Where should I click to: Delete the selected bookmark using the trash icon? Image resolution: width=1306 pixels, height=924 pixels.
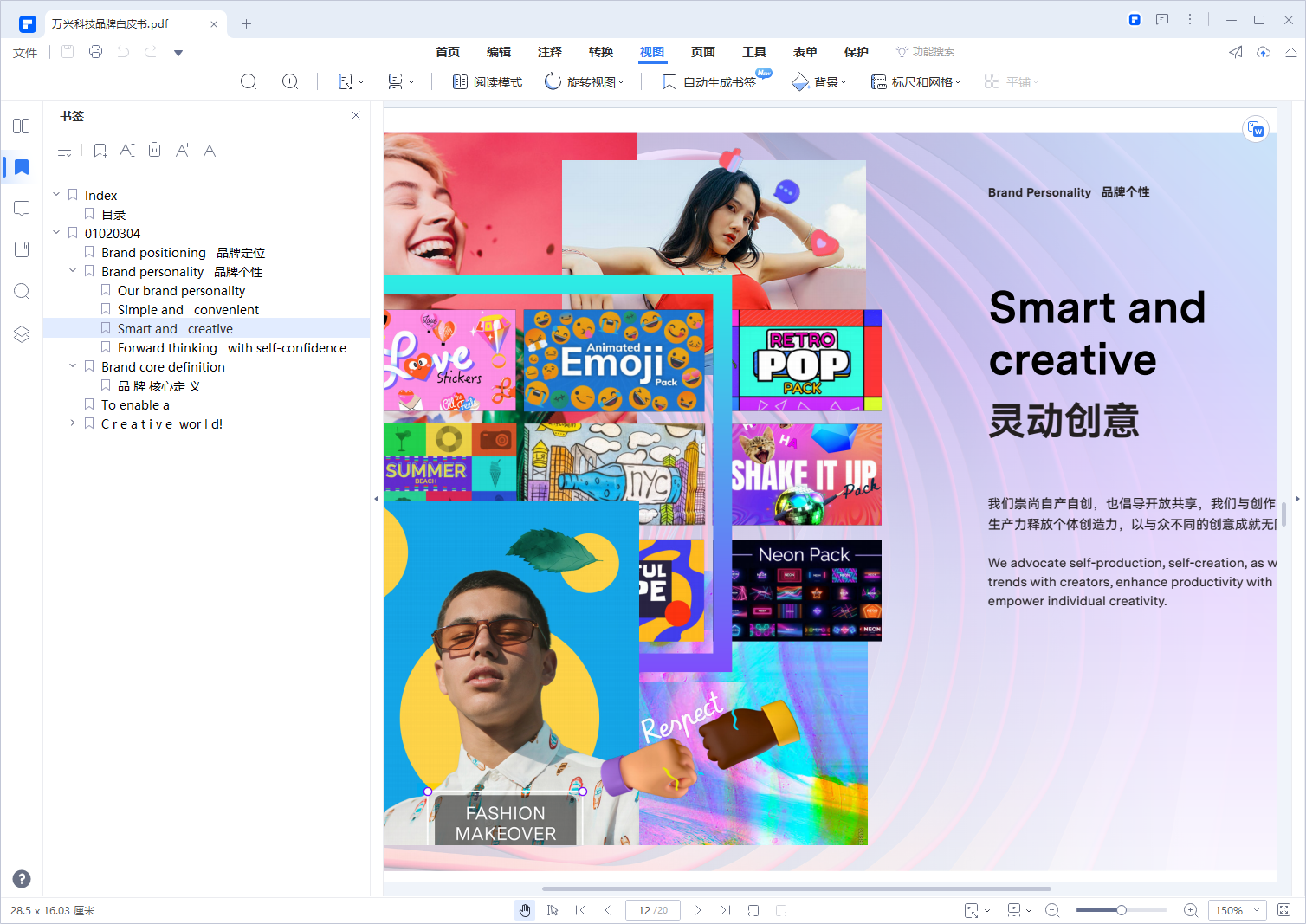(x=154, y=150)
